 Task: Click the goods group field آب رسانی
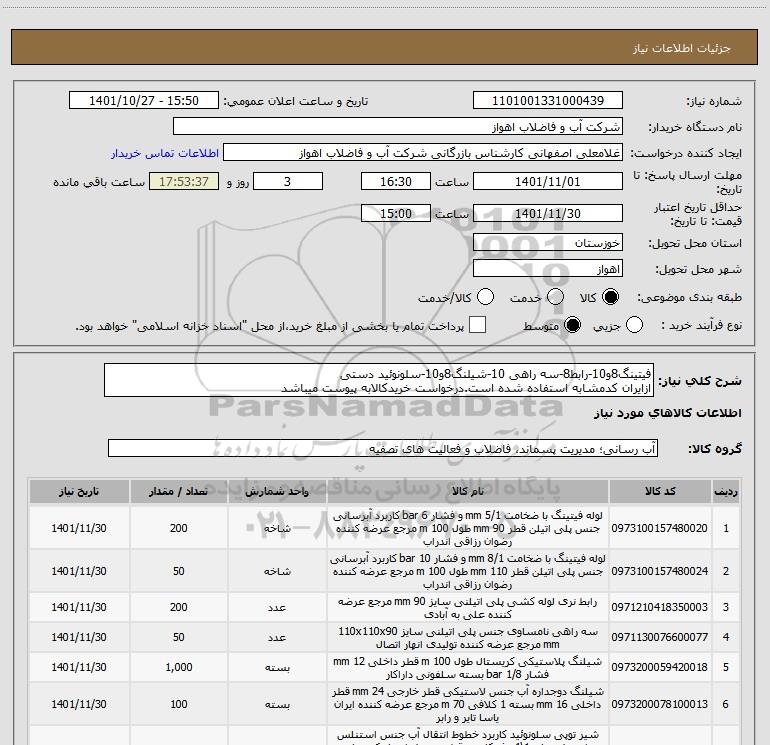[383, 448]
